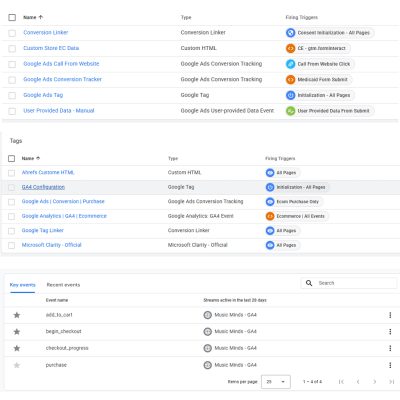Click the search magnifier icon in key events
Viewport: 400px width, 400px height.
pyautogui.click(x=309, y=283)
